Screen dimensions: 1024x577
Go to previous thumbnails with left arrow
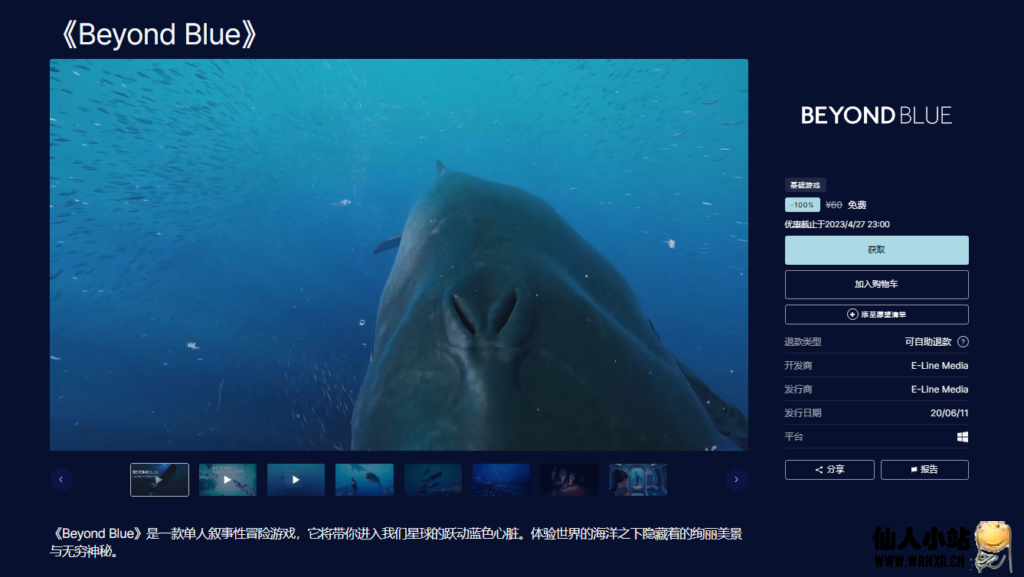pos(61,480)
